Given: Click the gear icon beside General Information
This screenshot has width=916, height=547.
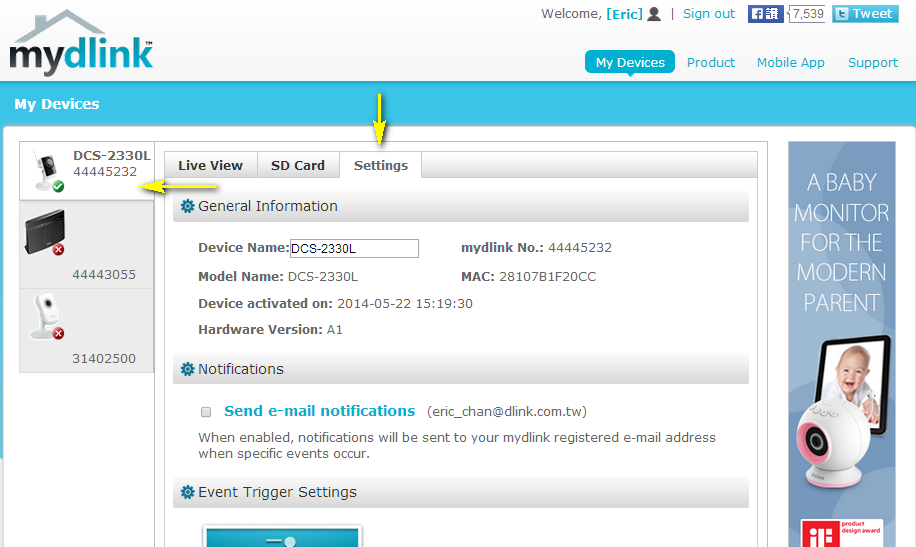Looking at the screenshot, I should (x=187, y=207).
